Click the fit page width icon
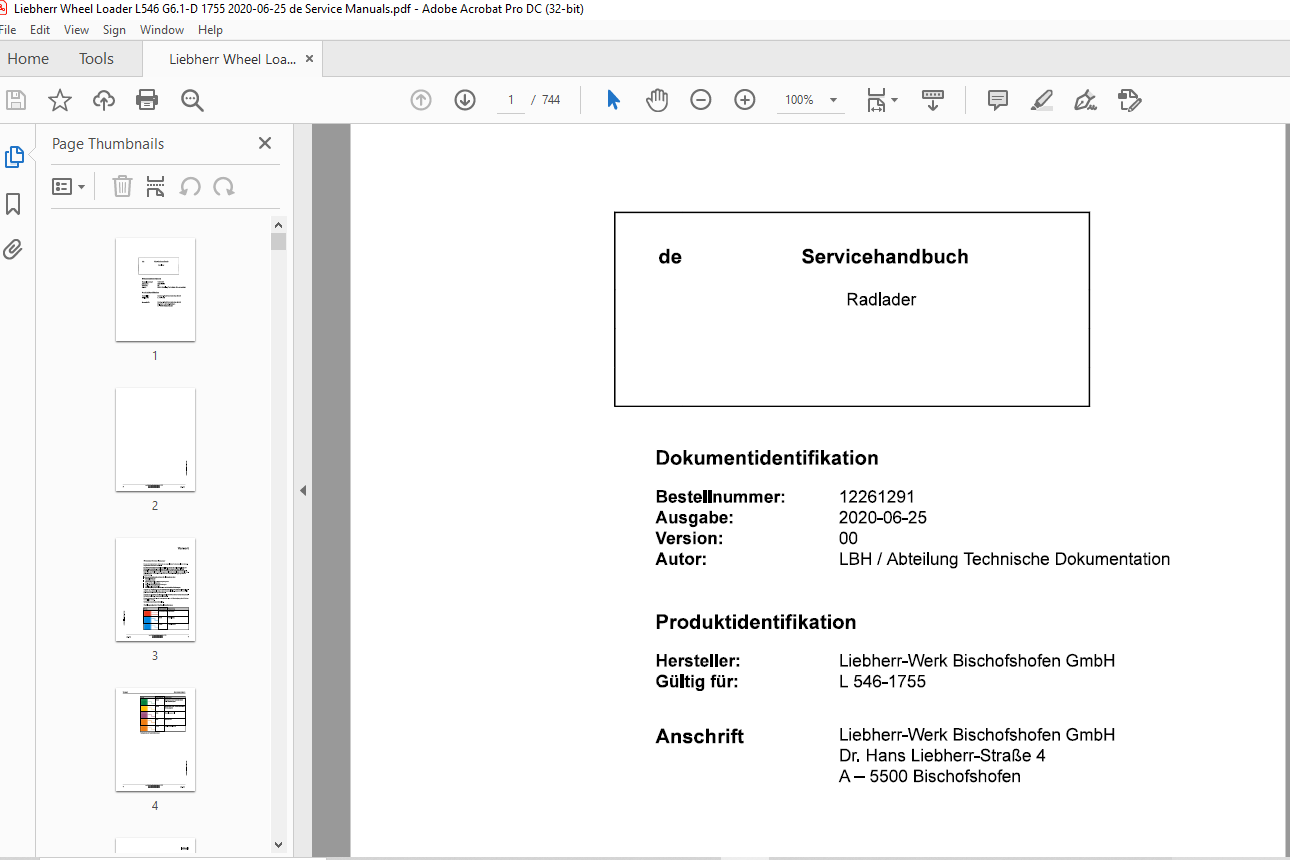 [876, 100]
